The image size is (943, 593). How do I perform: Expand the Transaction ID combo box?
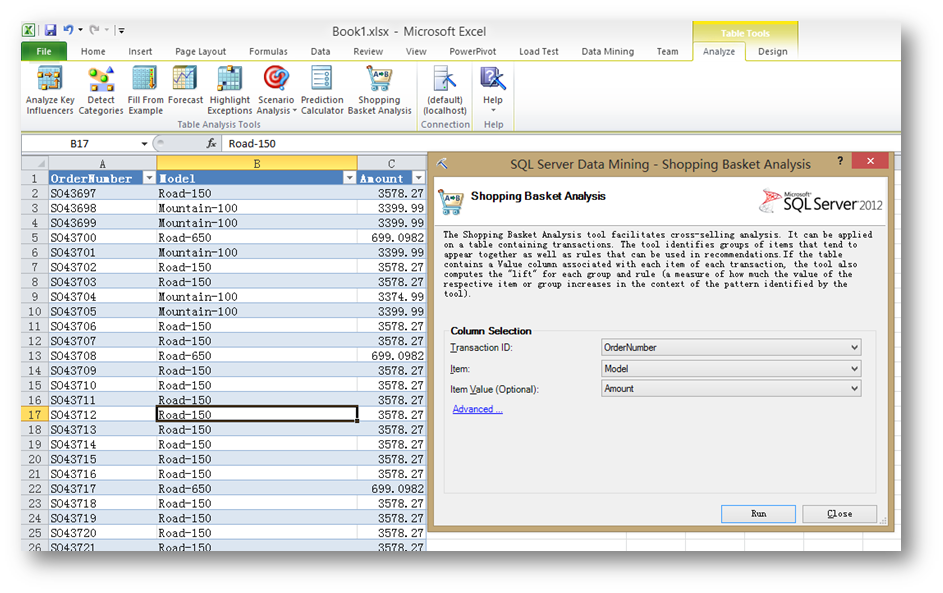pyautogui.click(x=854, y=347)
